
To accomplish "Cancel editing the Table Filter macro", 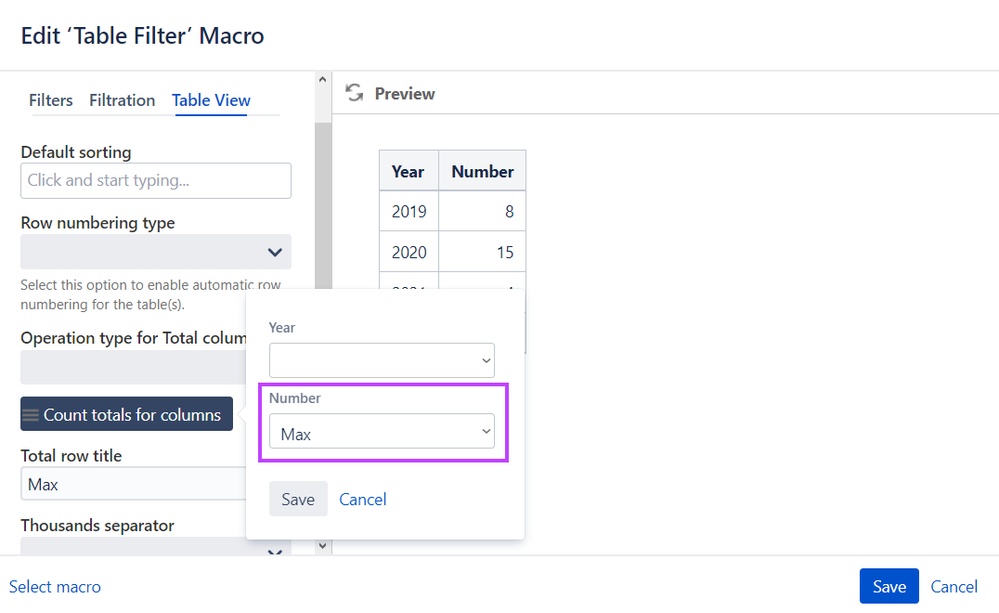I will click(954, 586).
